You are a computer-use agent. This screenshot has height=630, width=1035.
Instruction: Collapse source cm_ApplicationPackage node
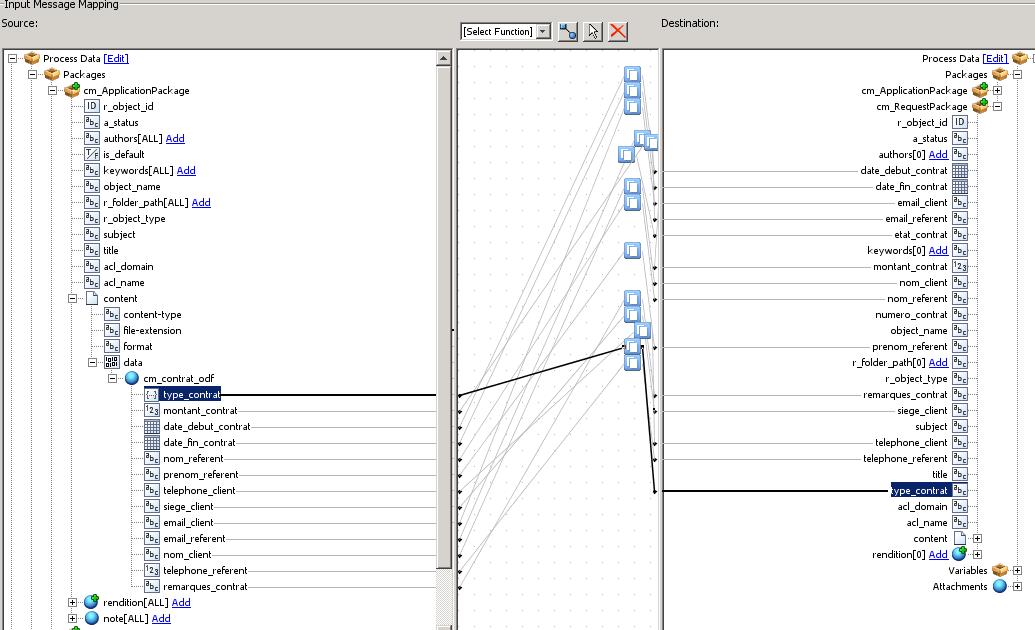52,90
